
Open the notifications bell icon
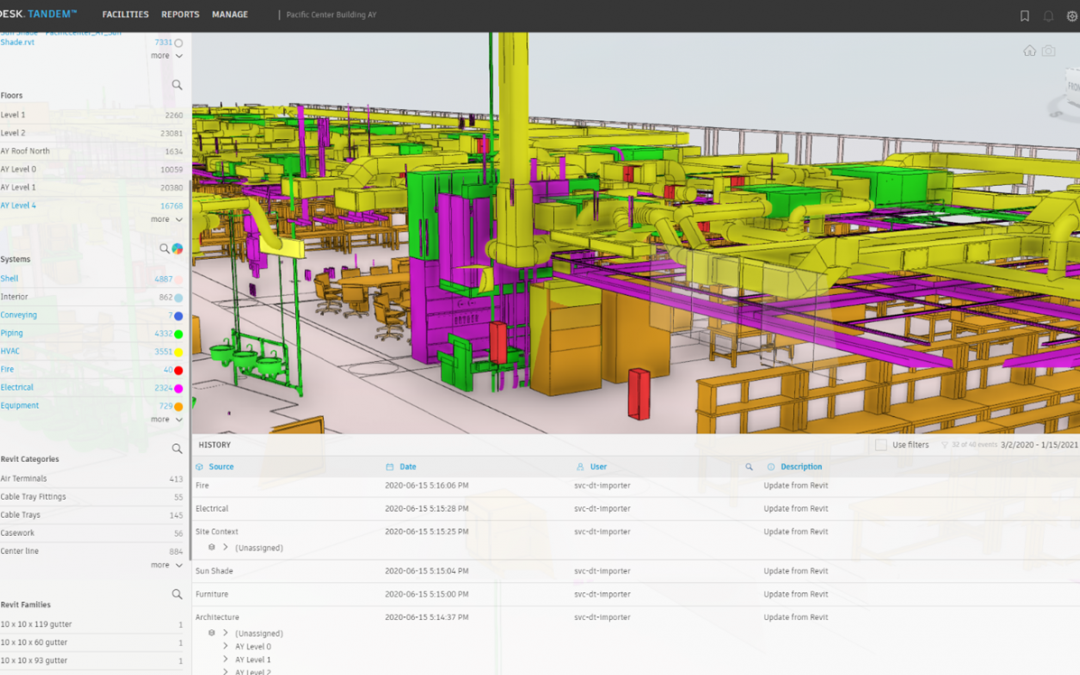[1048, 16]
